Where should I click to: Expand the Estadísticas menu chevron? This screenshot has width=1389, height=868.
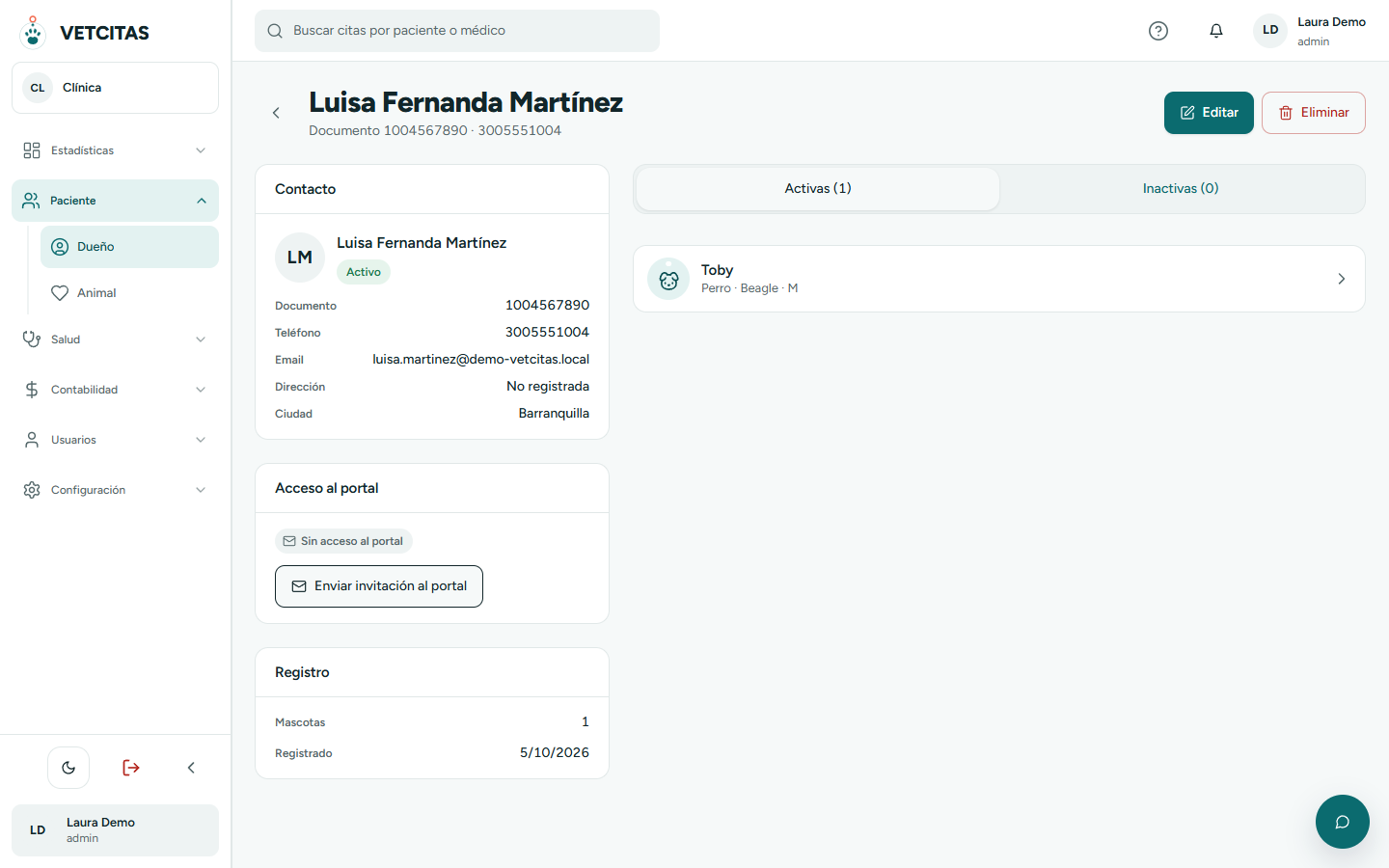tap(201, 150)
